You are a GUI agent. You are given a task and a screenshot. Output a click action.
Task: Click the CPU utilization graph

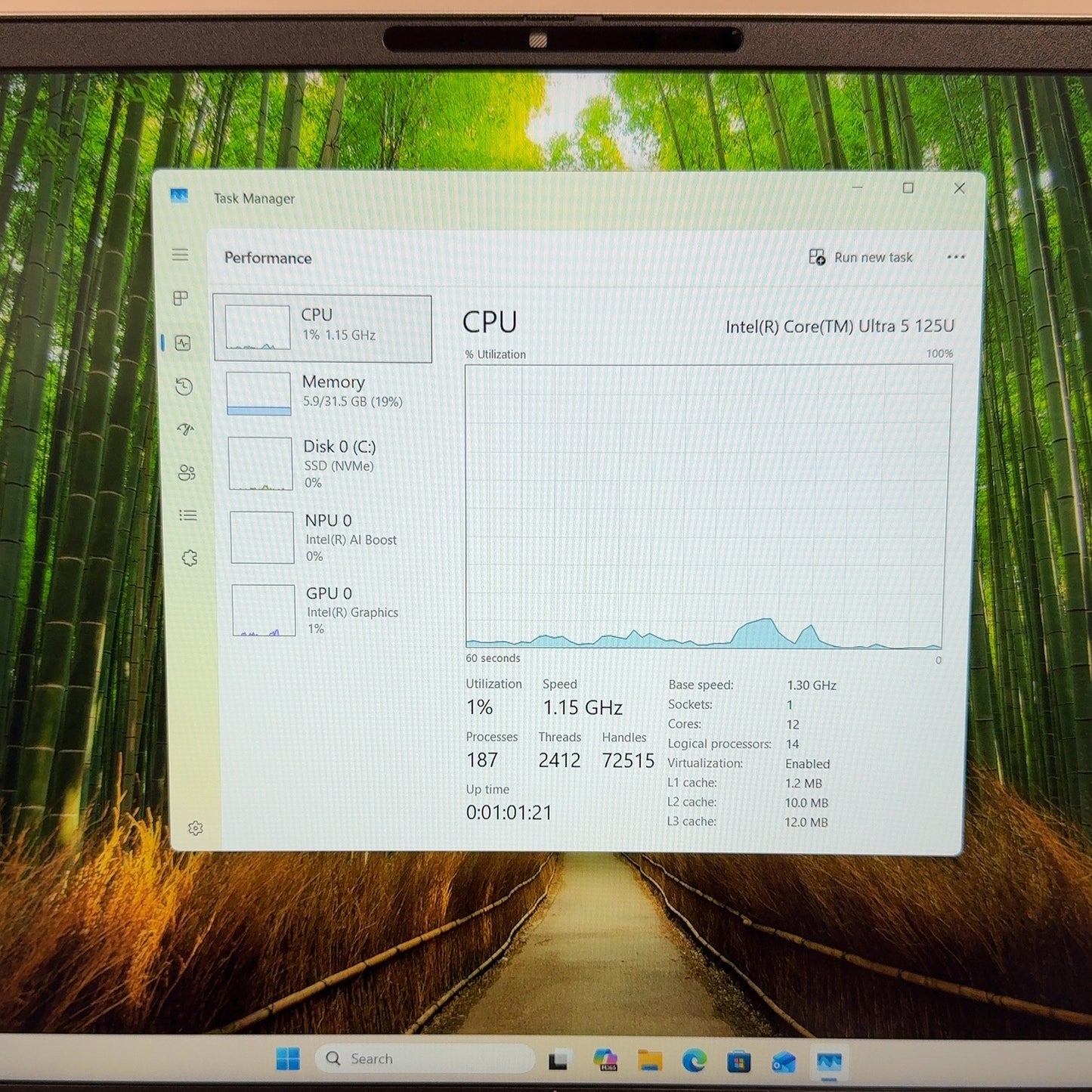707,506
